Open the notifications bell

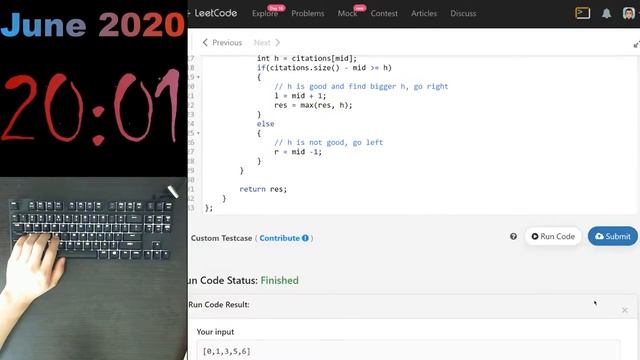(x=607, y=13)
